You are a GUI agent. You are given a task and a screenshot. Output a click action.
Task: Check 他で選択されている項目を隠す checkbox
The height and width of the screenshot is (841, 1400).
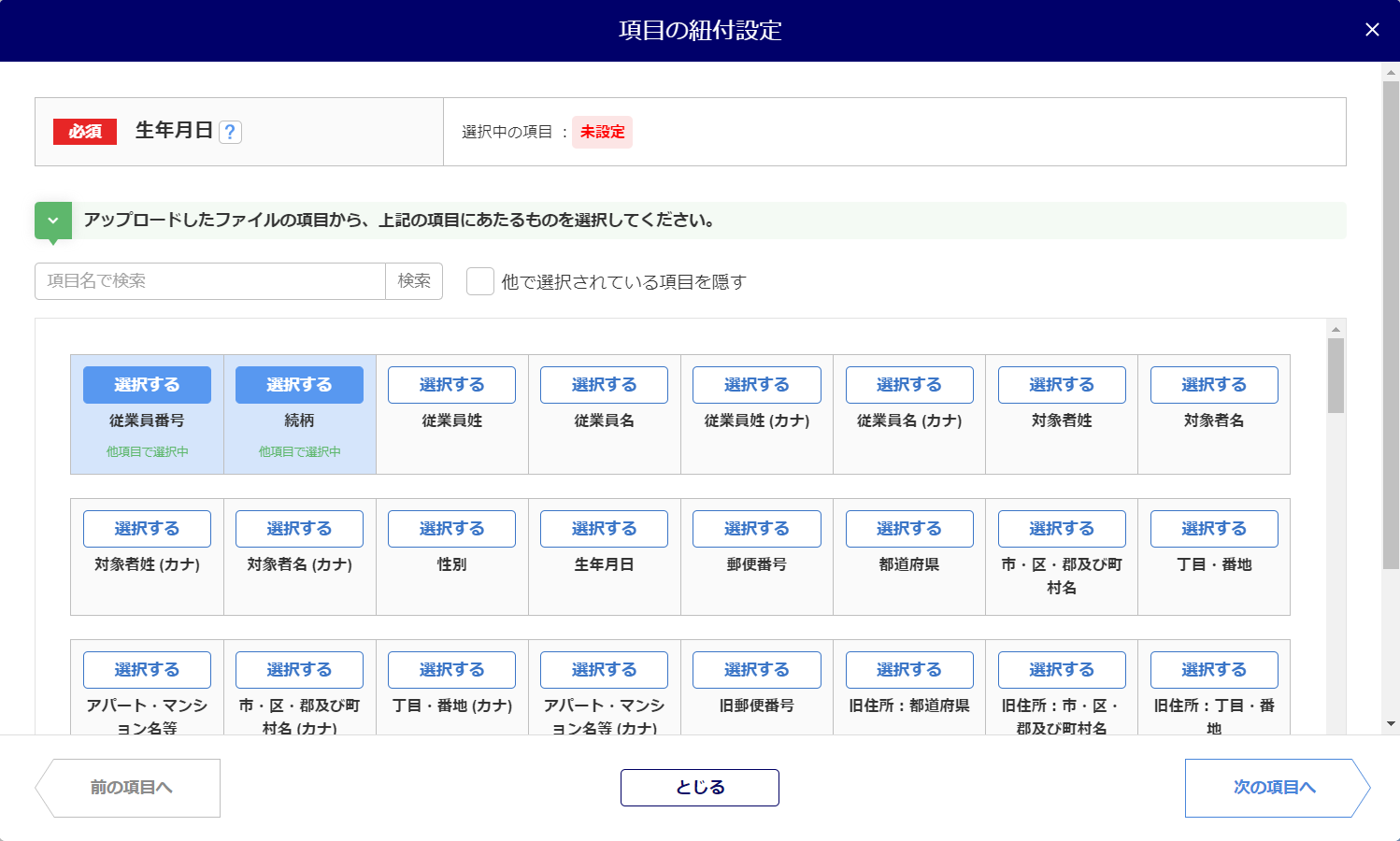[x=480, y=281]
